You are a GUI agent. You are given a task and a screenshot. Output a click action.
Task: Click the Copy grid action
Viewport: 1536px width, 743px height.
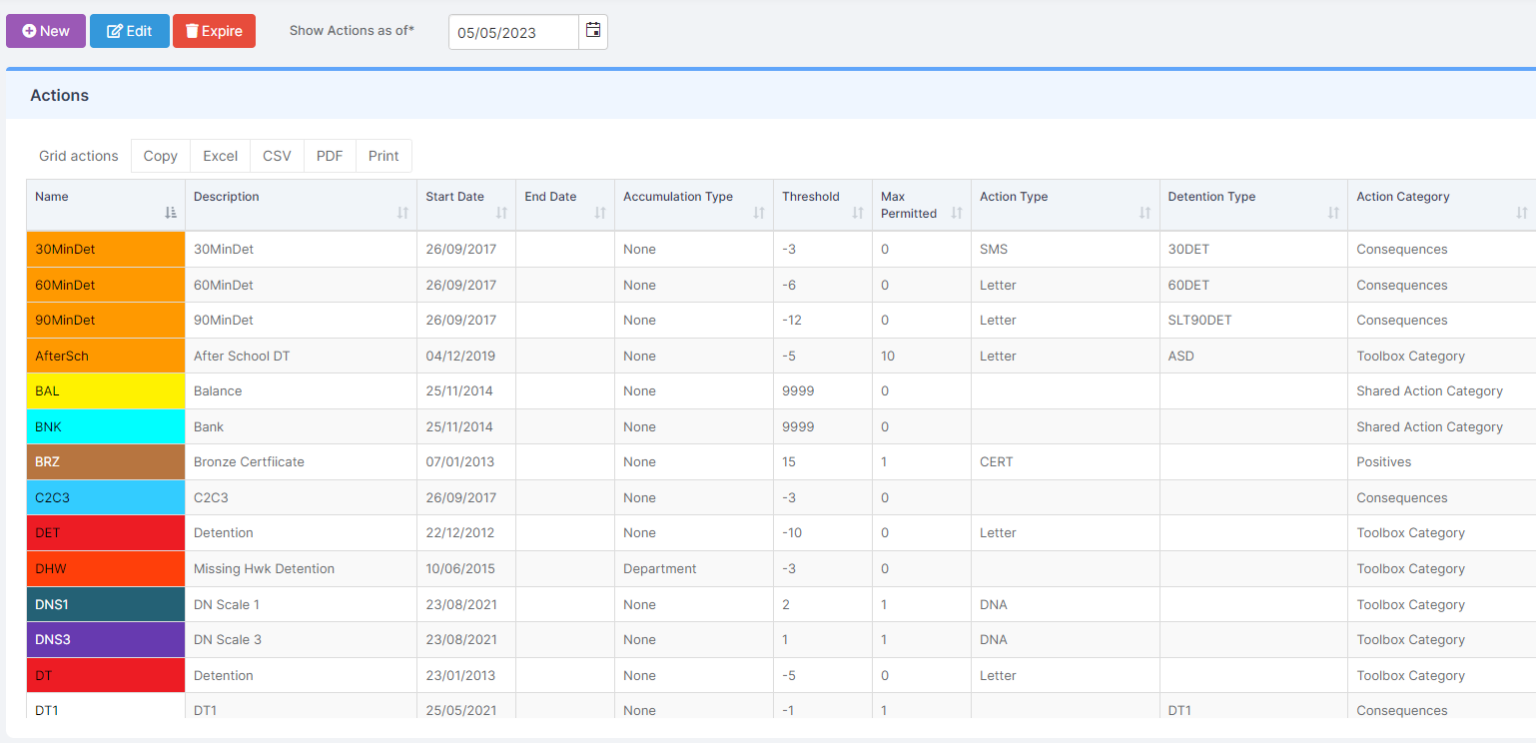(160, 156)
